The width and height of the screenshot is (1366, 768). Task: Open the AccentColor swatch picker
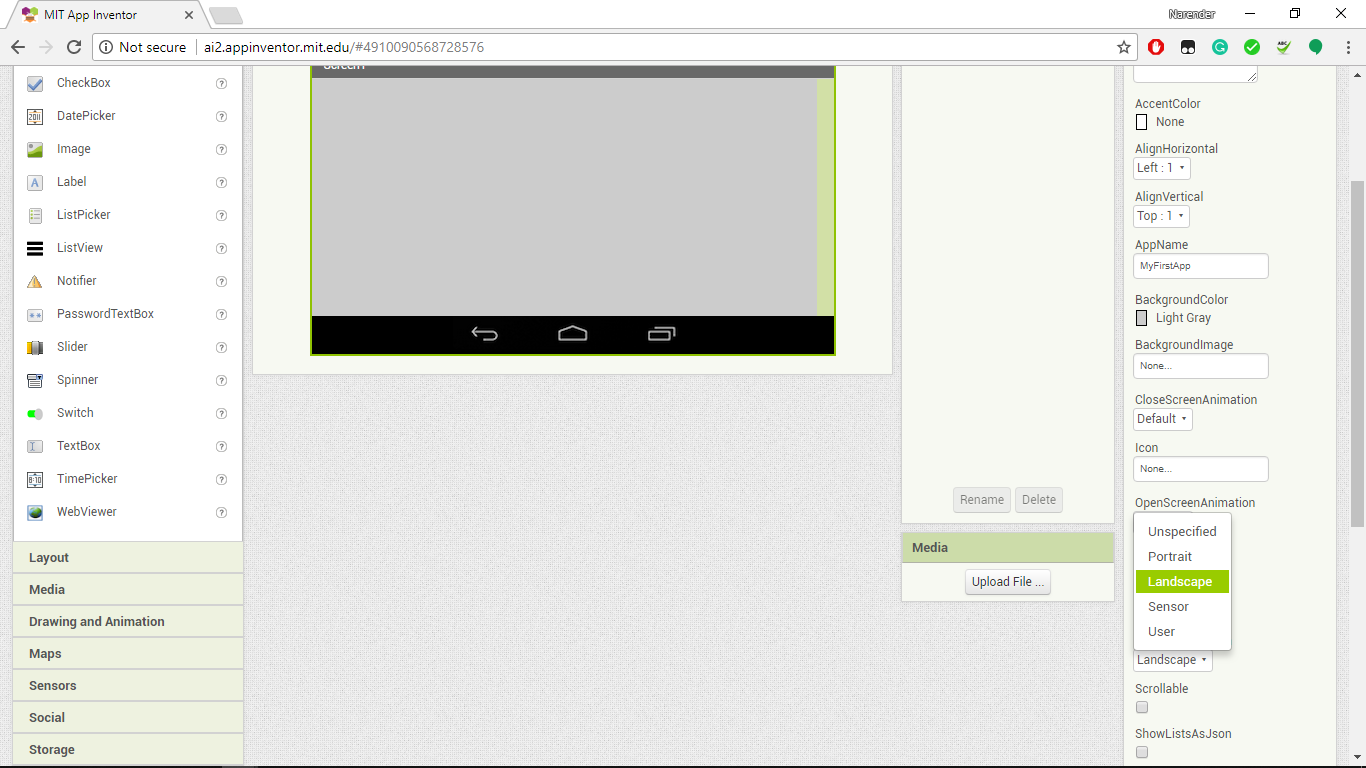tap(1142, 122)
